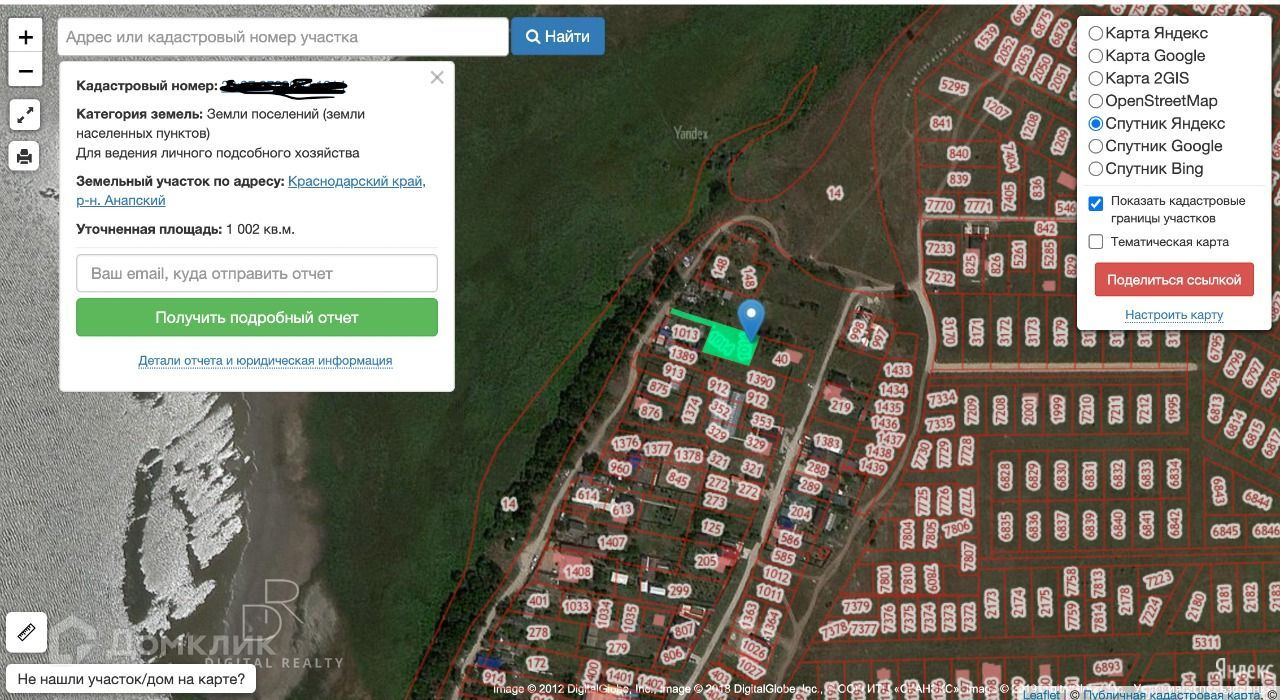1280x700 pixels.
Task: Zoom in with the plus button
Action: tap(25, 37)
